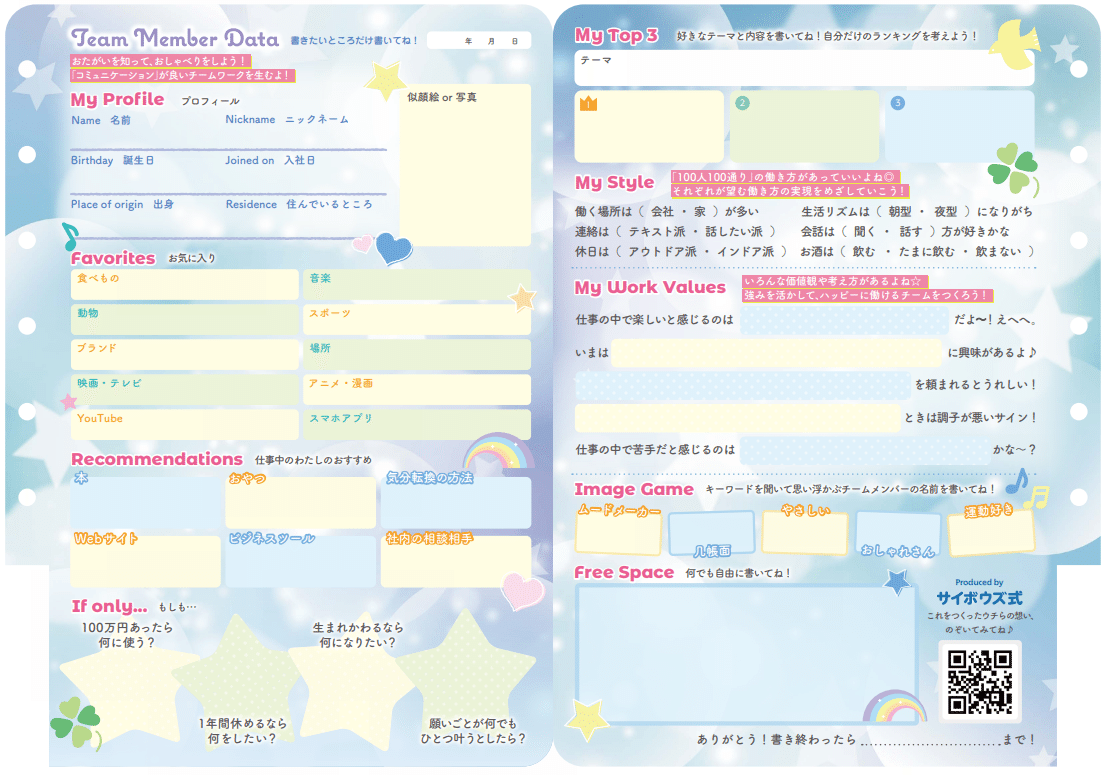Select the 話したい派 option for 連絡
The width and height of the screenshot is (1109, 775).
click(x=734, y=231)
